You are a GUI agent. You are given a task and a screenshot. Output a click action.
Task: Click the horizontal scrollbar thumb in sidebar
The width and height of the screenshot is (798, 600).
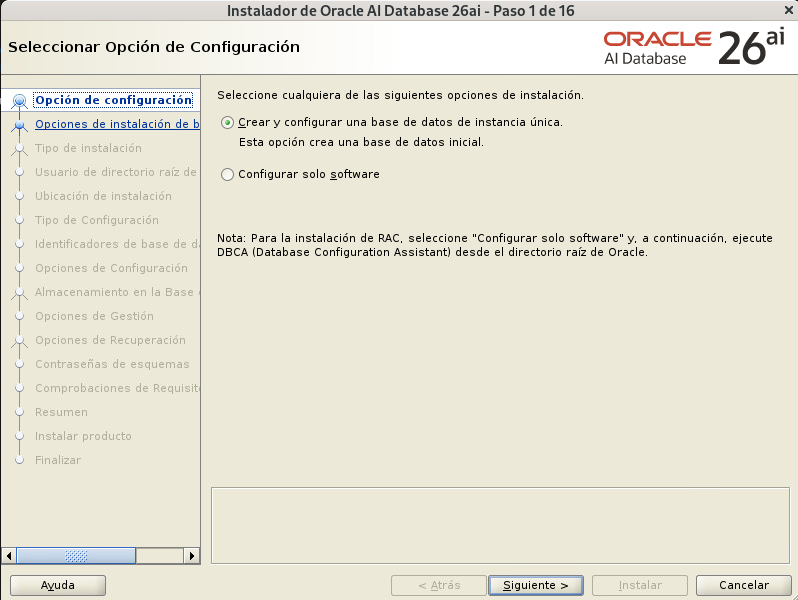[76, 555]
